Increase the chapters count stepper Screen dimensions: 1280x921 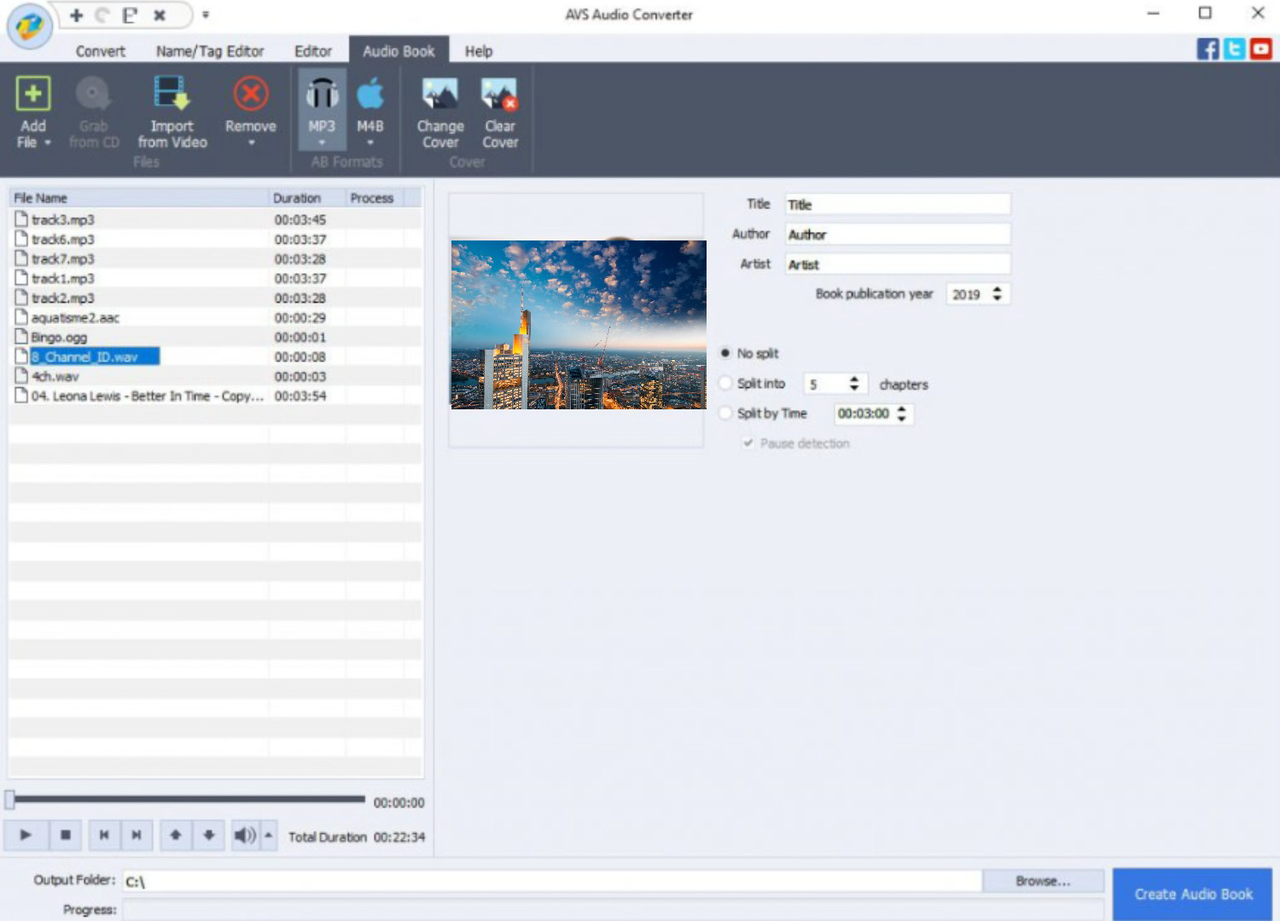pos(852,379)
